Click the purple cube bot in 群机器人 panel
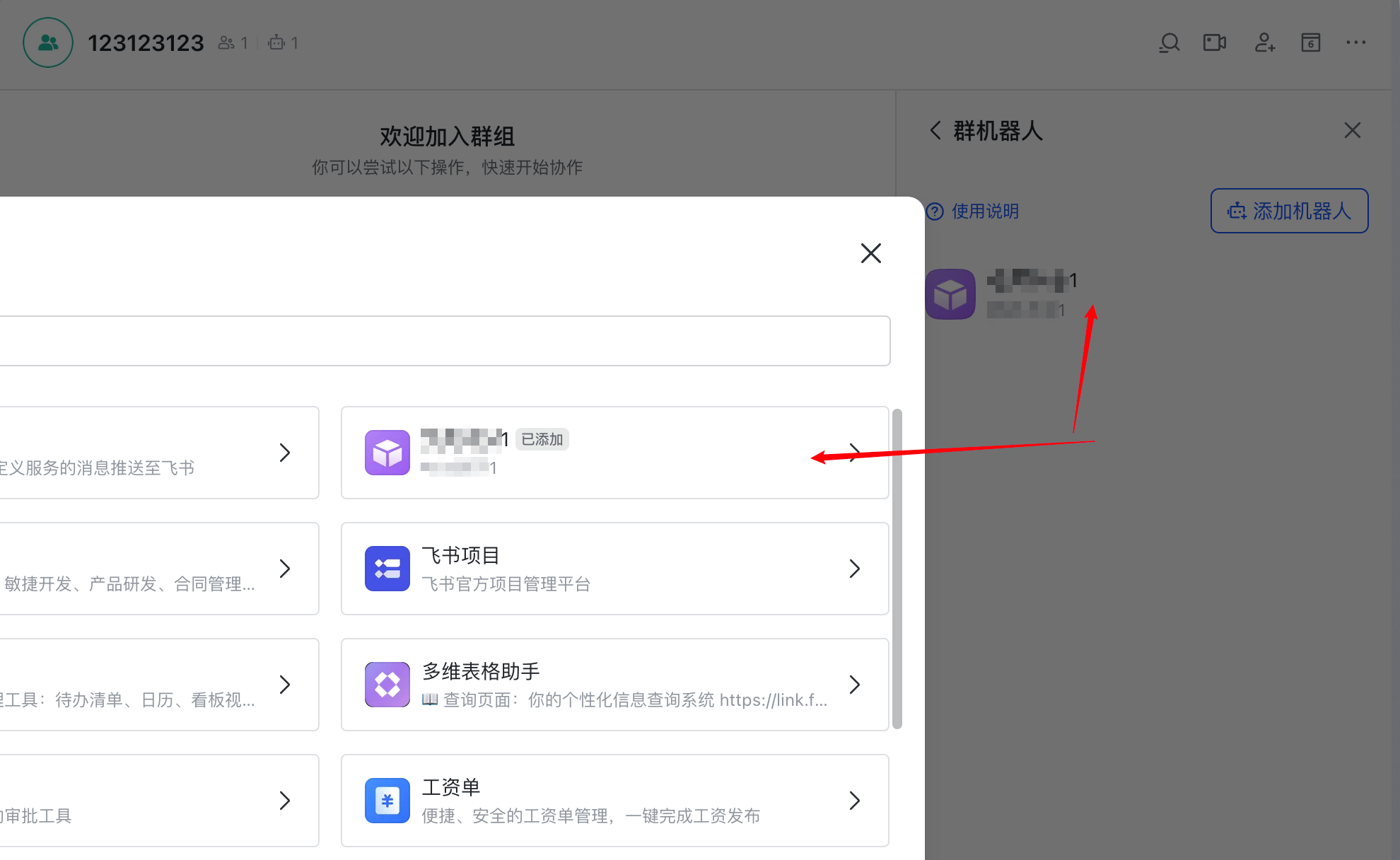 point(950,294)
